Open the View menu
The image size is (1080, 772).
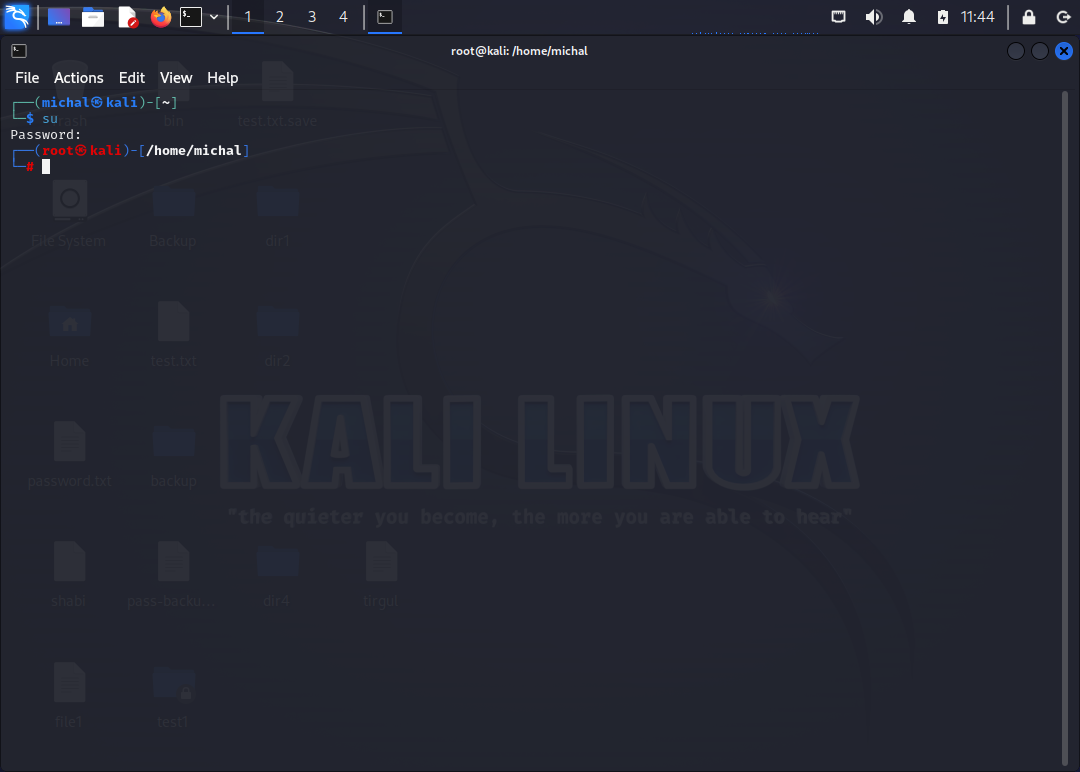175,77
